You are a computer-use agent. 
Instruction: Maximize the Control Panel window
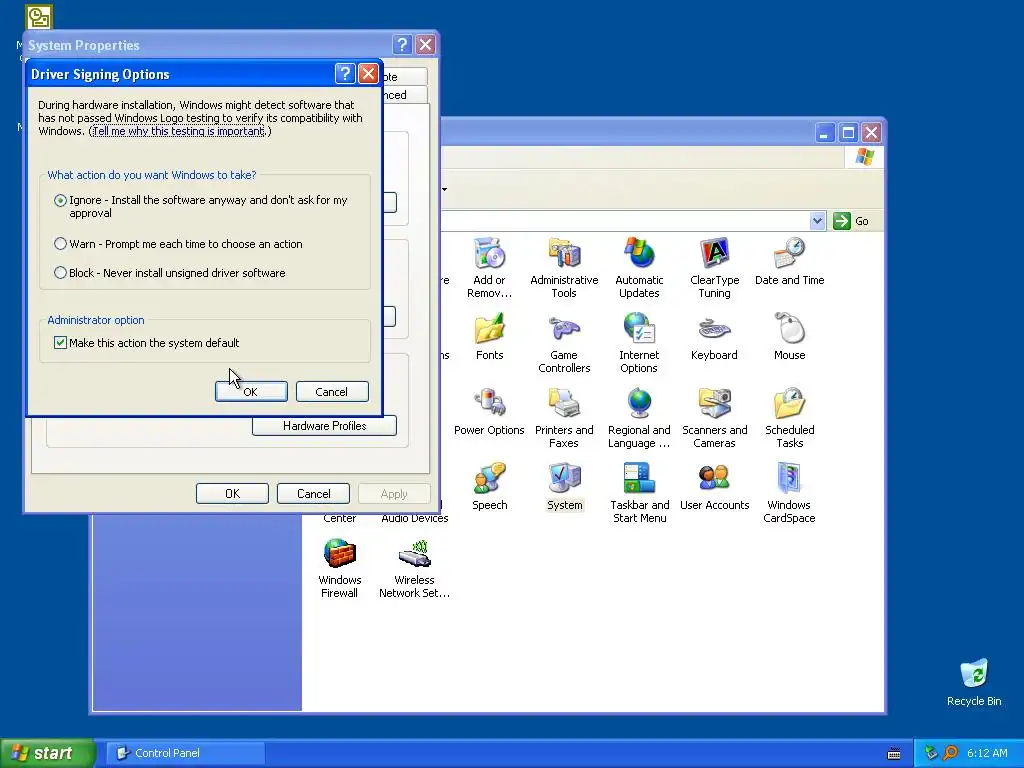(848, 133)
